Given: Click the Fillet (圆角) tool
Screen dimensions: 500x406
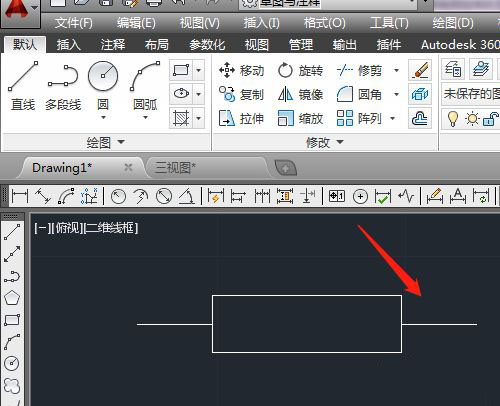Looking at the screenshot, I should tap(359, 95).
